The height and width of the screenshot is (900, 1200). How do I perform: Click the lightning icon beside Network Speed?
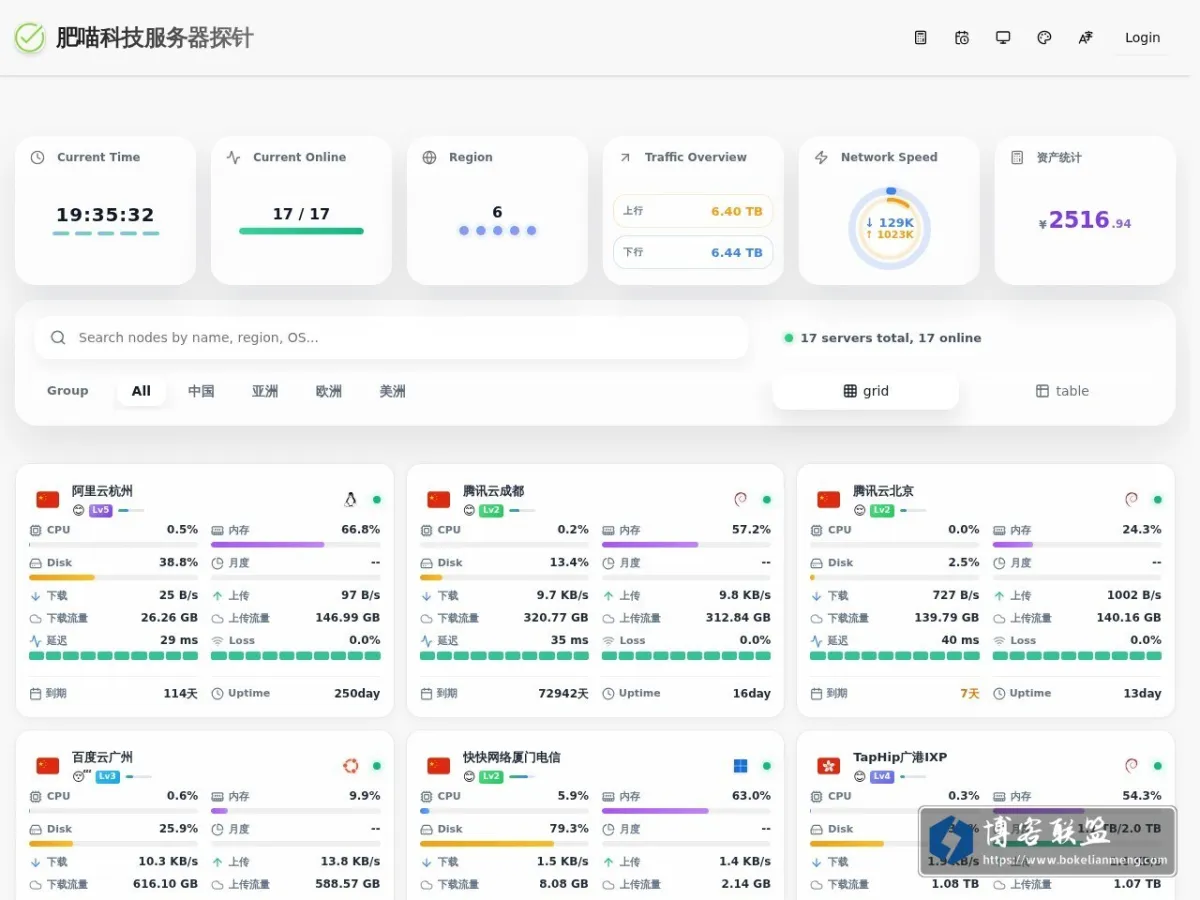[x=822, y=157]
